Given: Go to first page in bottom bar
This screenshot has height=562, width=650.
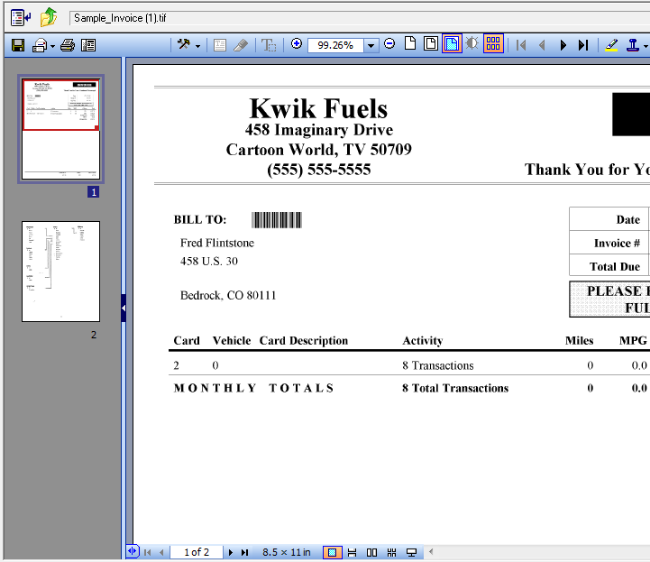Looking at the screenshot, I should tap(148, 552).
